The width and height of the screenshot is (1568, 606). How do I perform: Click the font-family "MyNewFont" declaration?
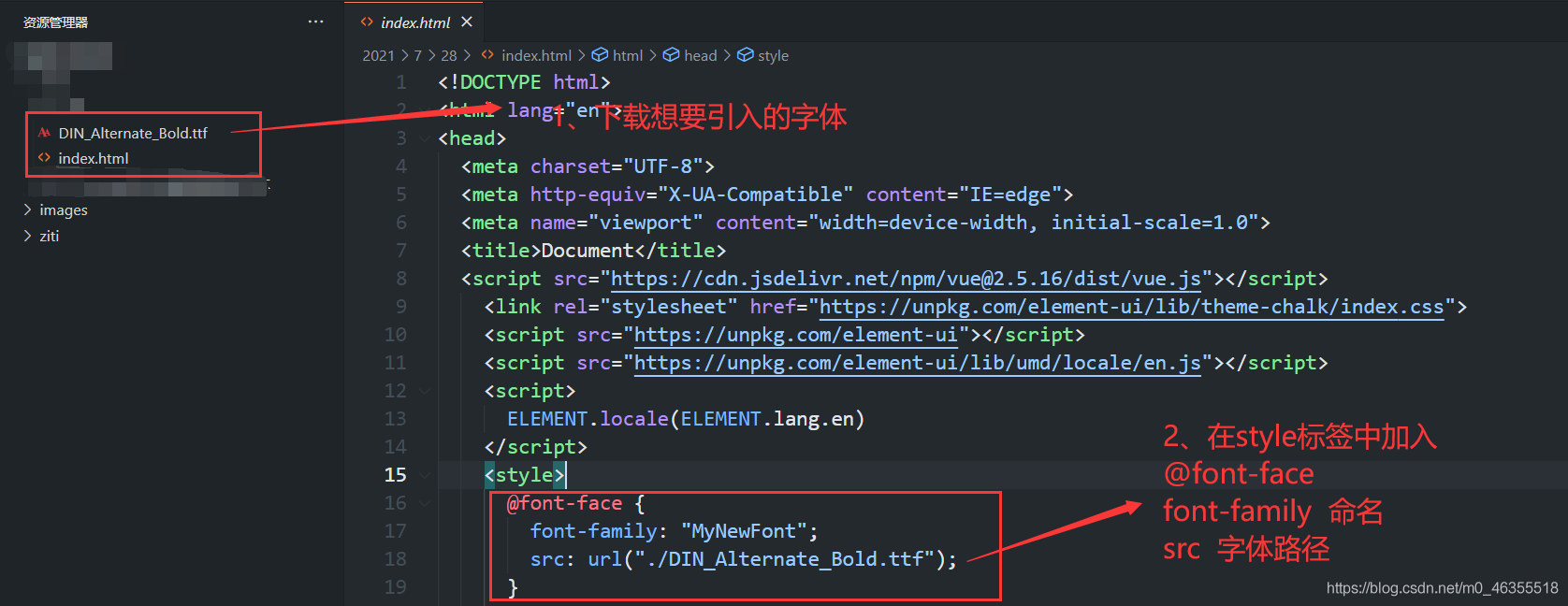674,531
